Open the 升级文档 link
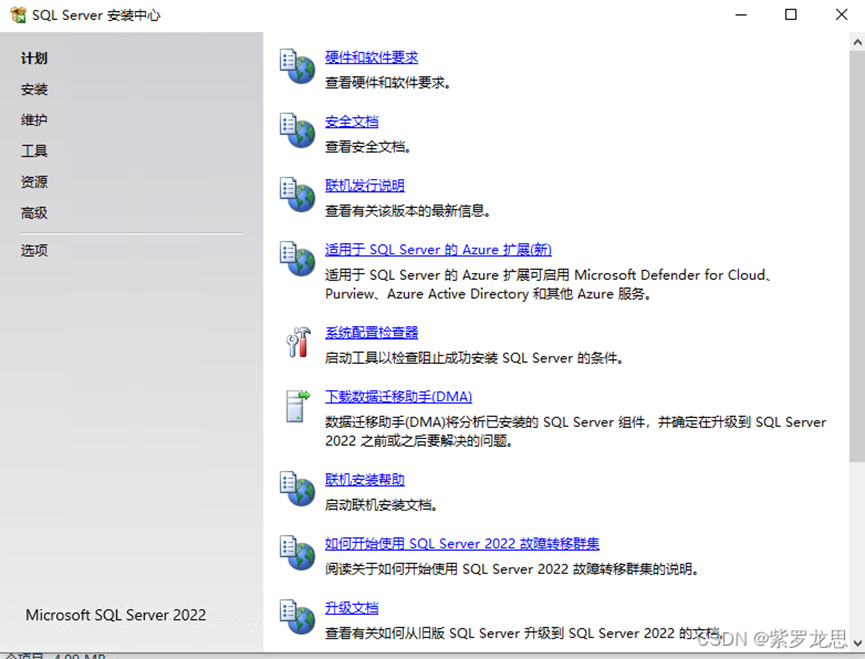 pyautogui.click(x=351, y=607)
